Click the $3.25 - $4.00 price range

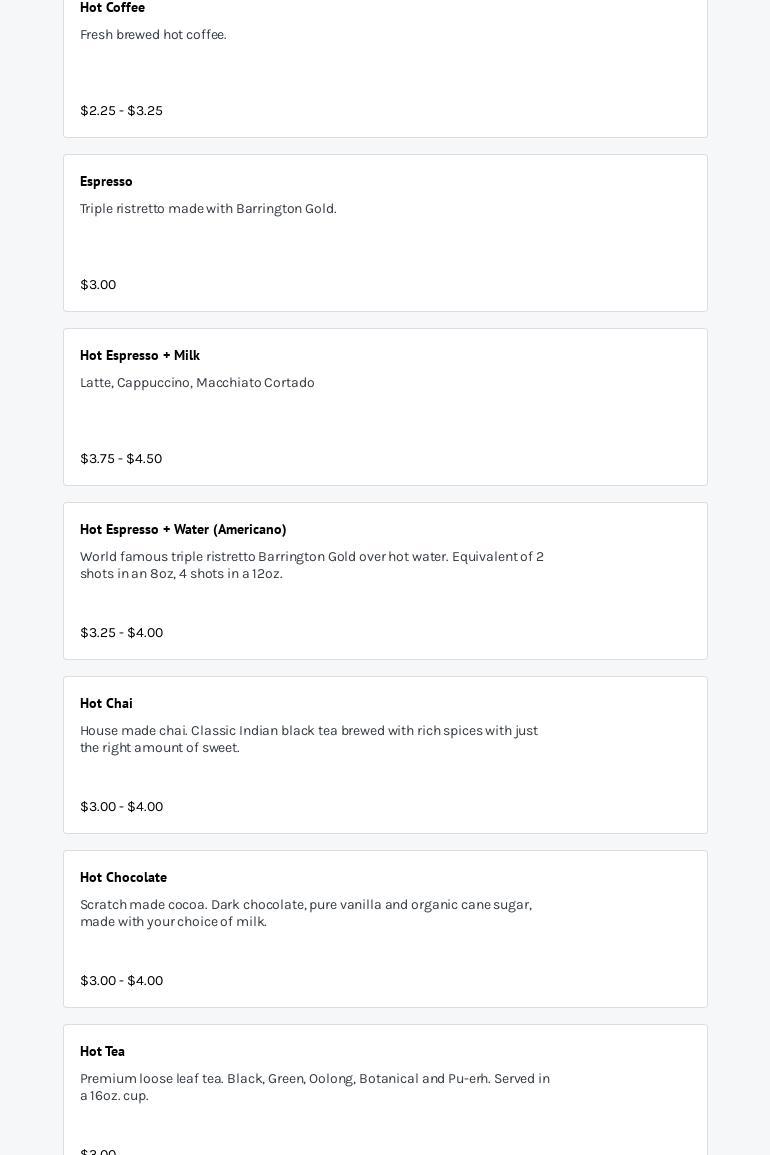[x=121, y=633]
